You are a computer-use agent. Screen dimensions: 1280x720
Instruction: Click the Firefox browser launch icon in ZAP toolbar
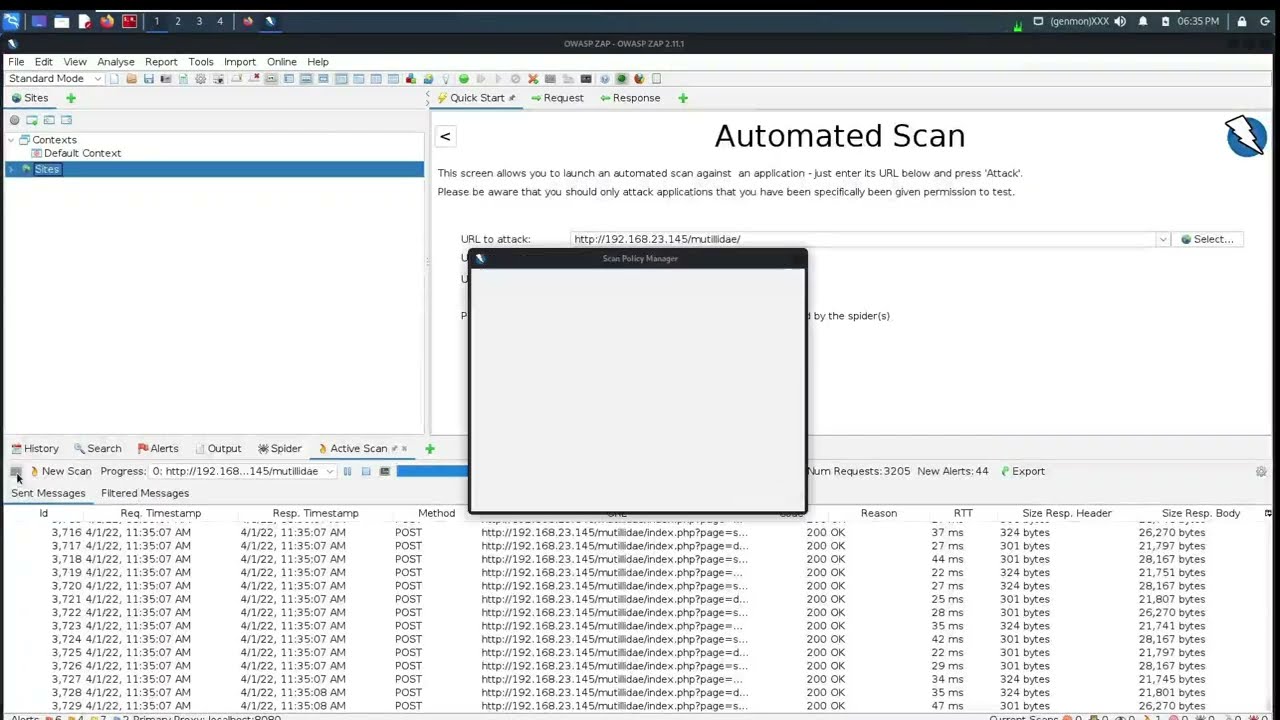click(x=639, y=79)
